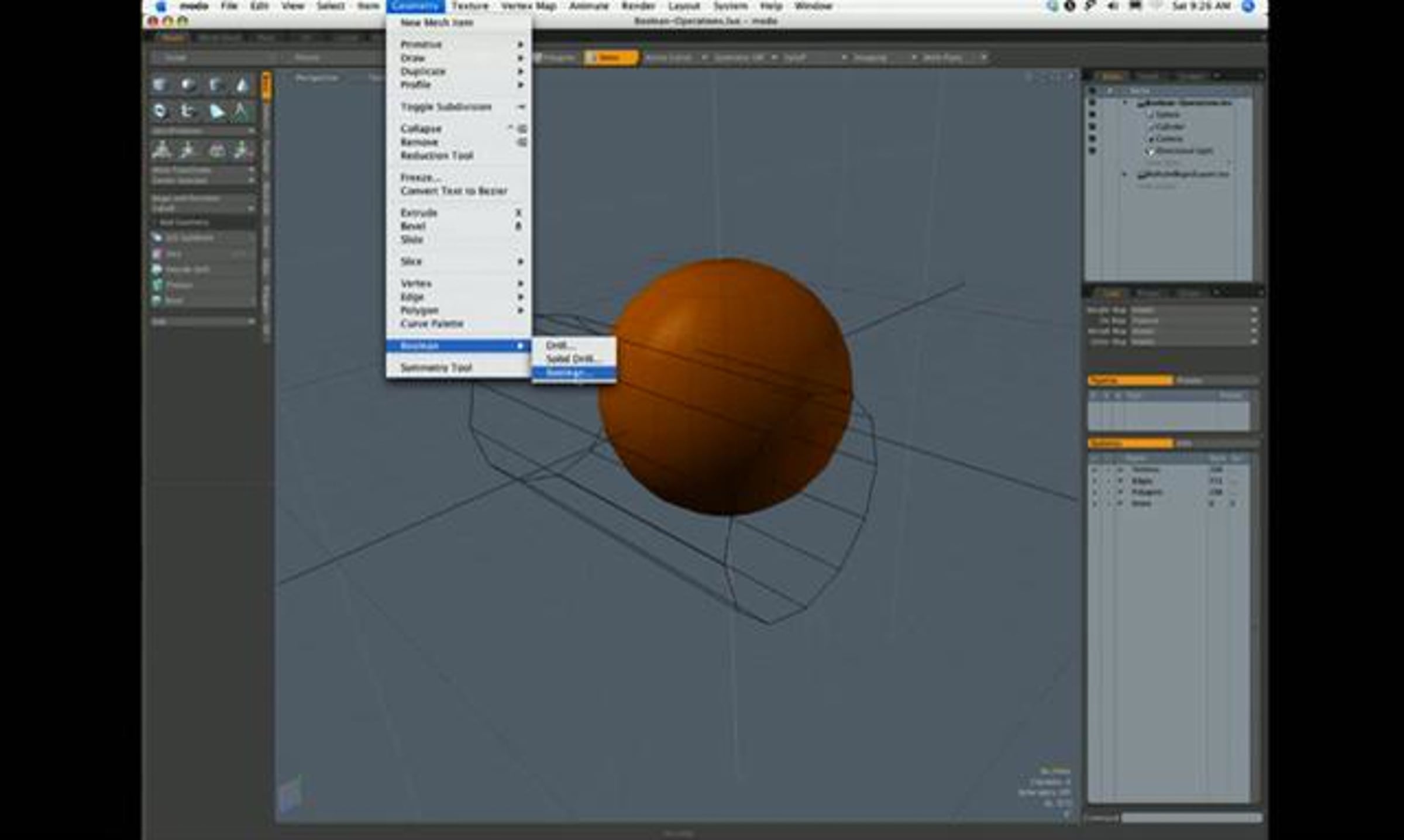The width and height of the screenshot is (1404, 840).
Task: Open the Symmetry dropdown
Action: 745,57
